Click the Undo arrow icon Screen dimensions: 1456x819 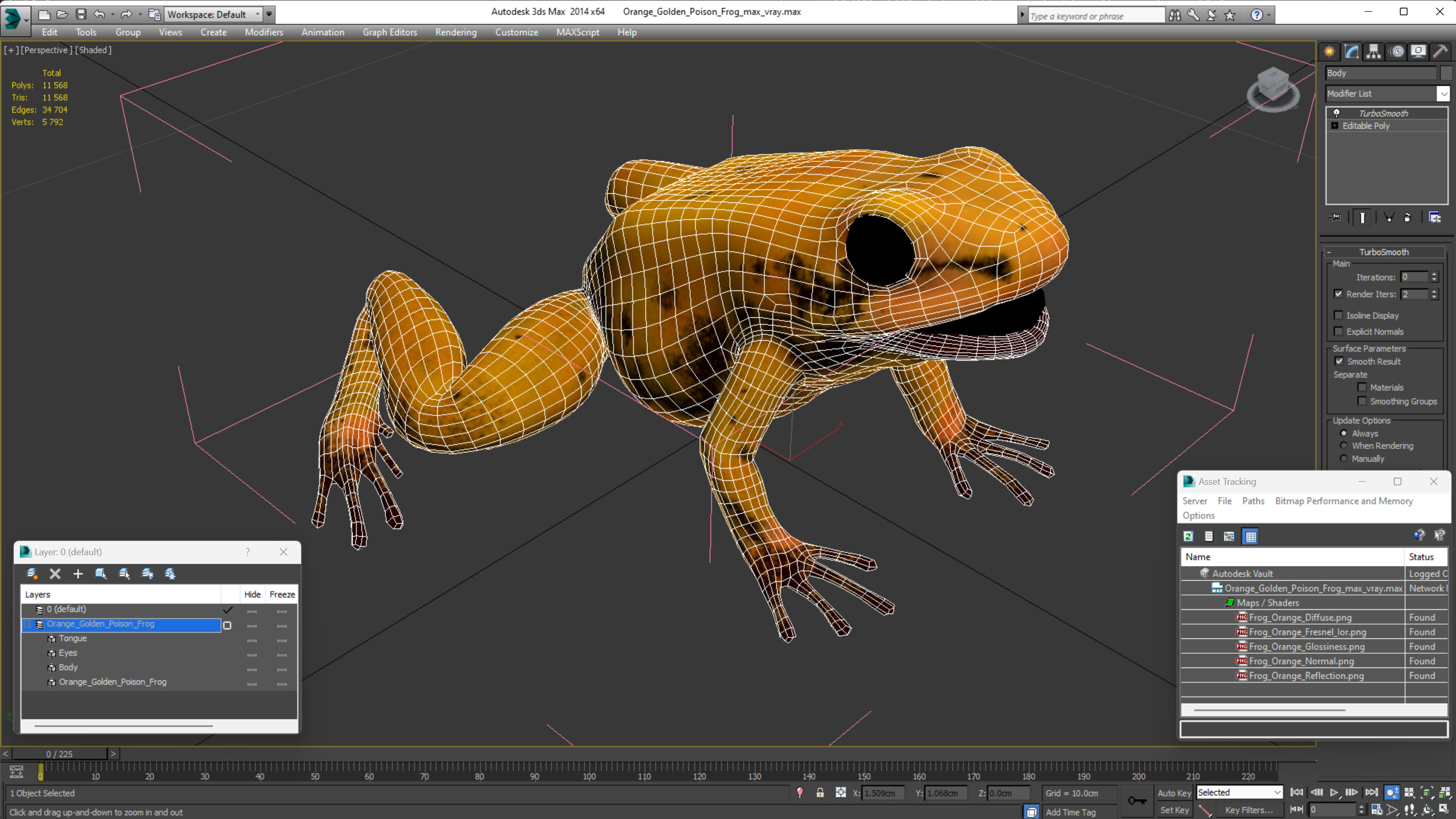100,14
